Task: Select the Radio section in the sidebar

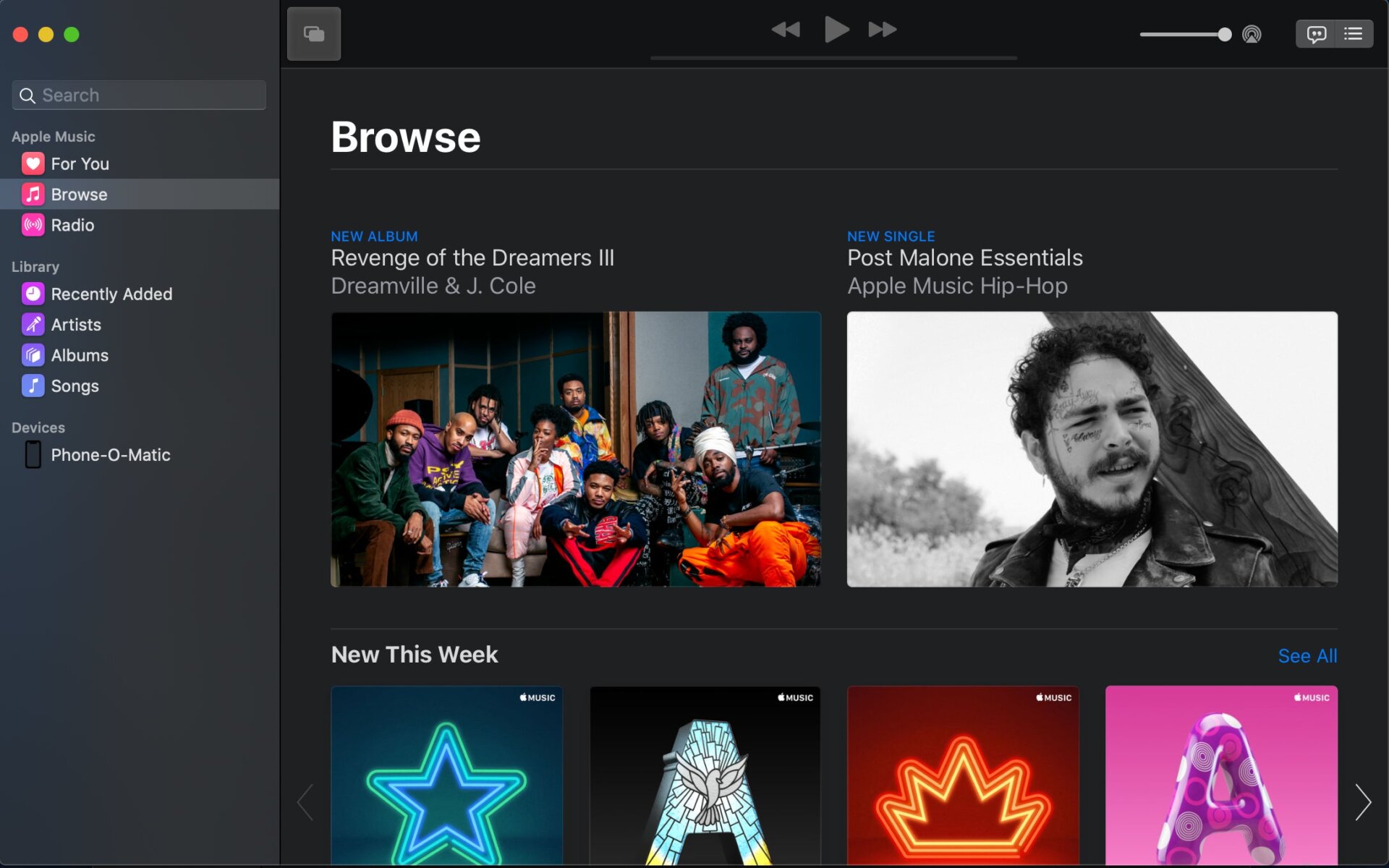Action: click(72, 225)
